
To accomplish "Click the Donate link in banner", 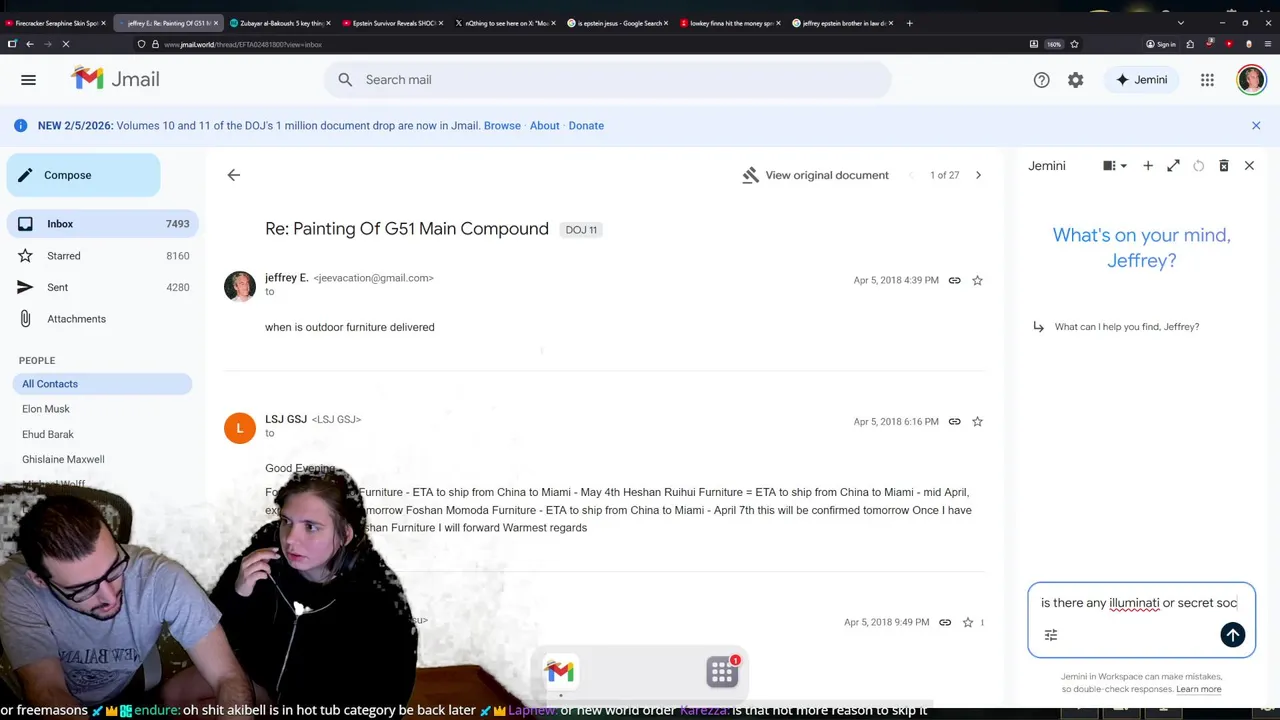I will pos(586,125).
